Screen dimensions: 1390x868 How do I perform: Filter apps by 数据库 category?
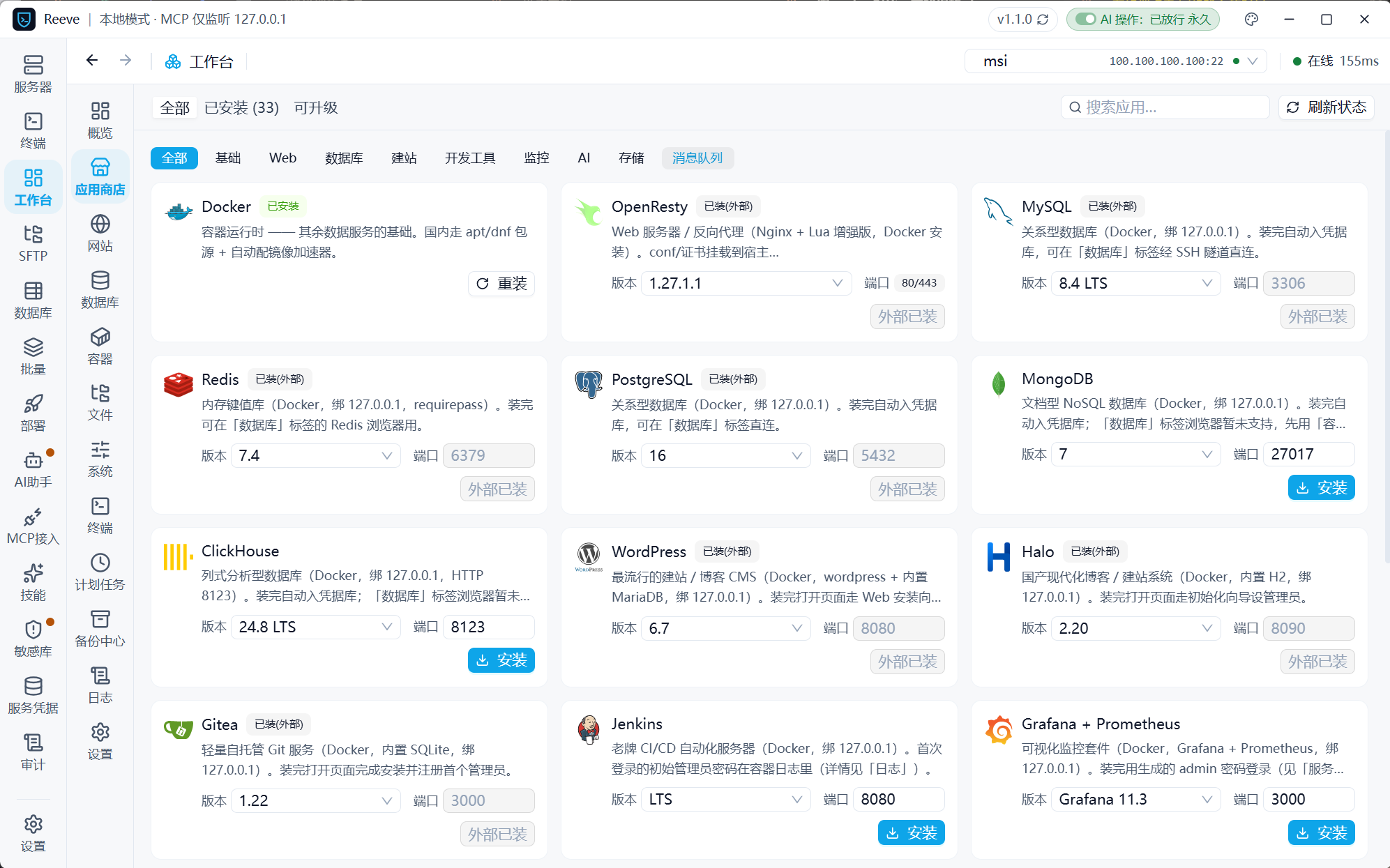(344, 158)
